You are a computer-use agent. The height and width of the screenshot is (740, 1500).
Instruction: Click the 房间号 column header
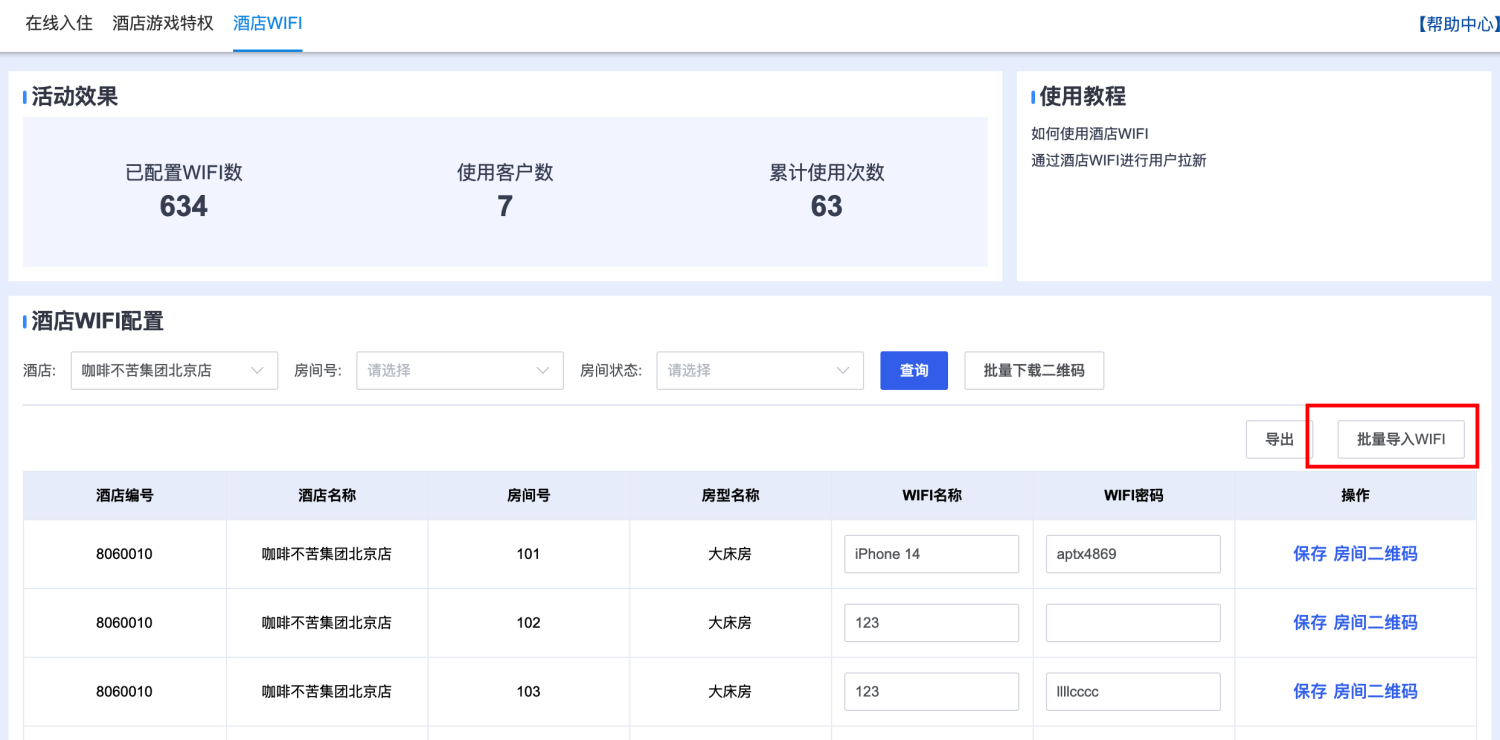pos(529,495)
